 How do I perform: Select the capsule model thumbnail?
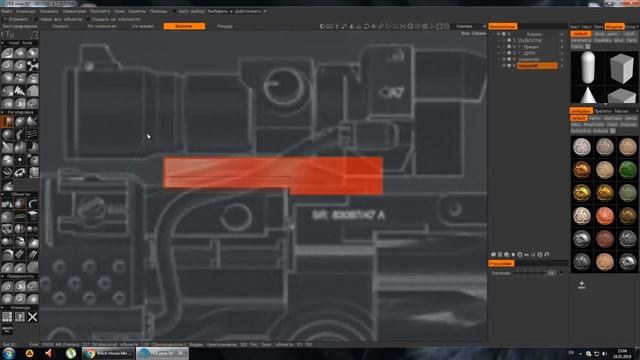pyautogui.click(x=587, y=68)
